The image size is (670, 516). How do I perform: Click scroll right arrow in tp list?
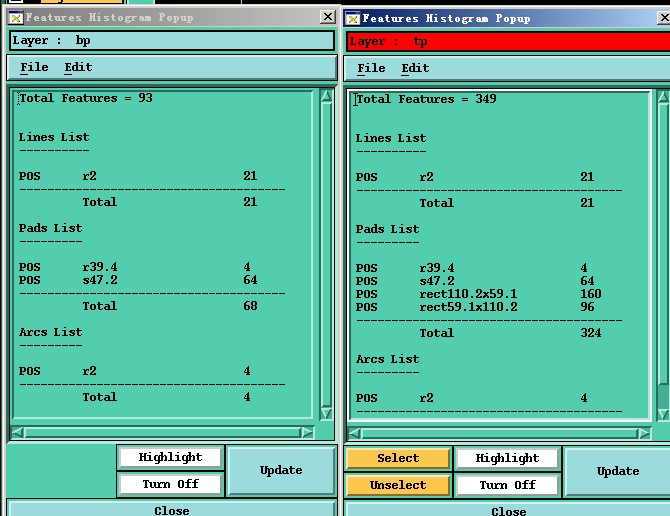click(645, 433)
